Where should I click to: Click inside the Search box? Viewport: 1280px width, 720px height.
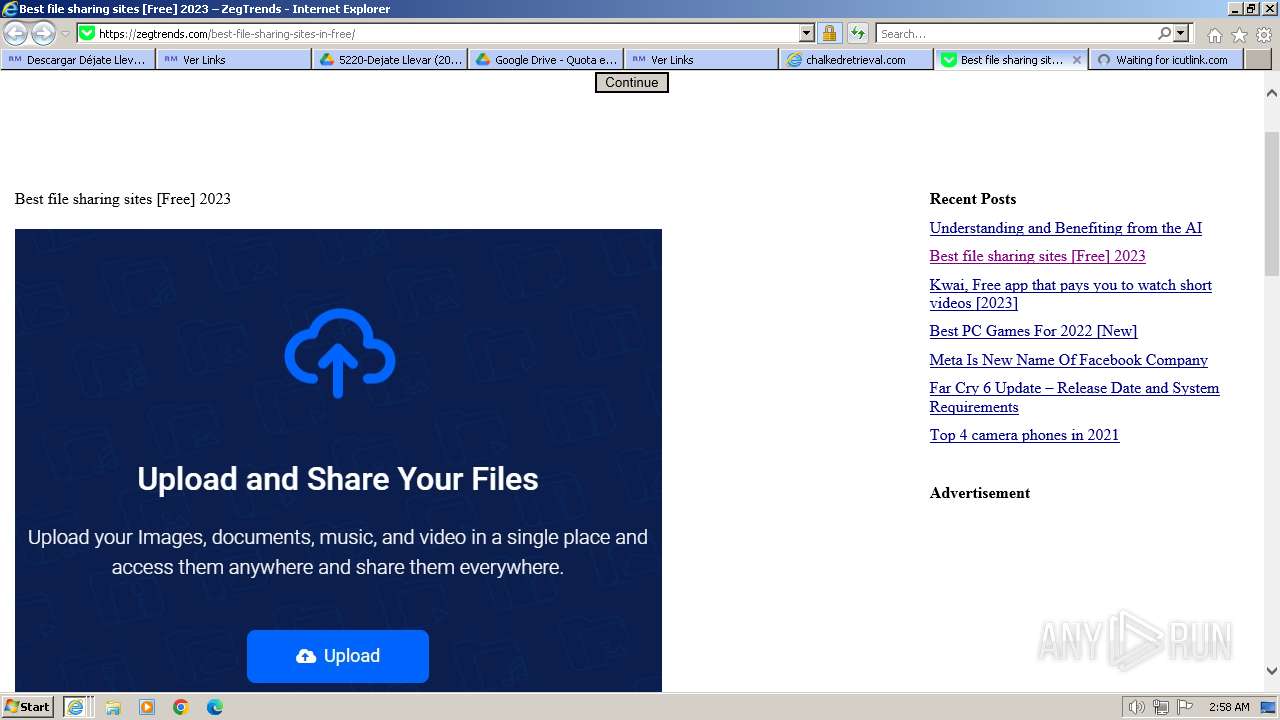[1016, 33]
